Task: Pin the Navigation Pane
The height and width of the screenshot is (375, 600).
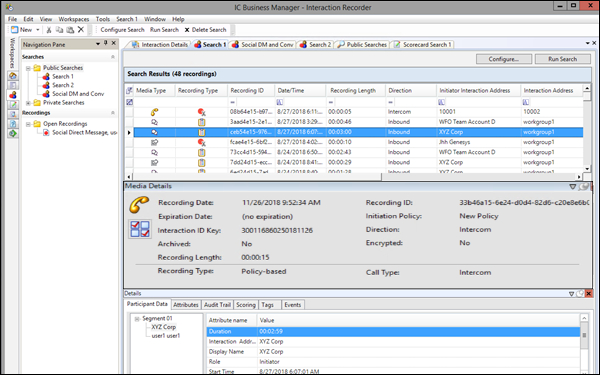Action: [106, 43]
